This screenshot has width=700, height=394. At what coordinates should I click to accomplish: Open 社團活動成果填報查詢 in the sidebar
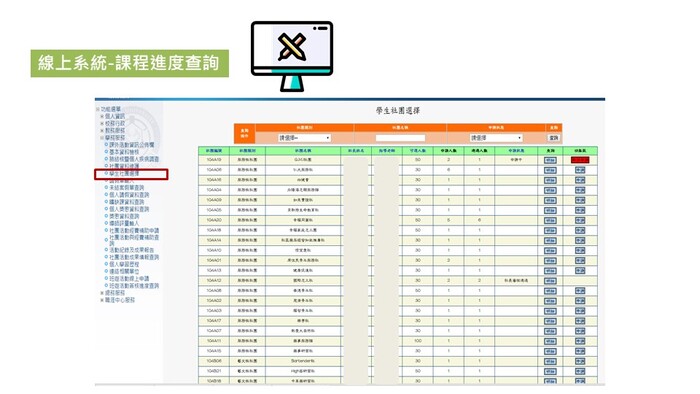134,257
